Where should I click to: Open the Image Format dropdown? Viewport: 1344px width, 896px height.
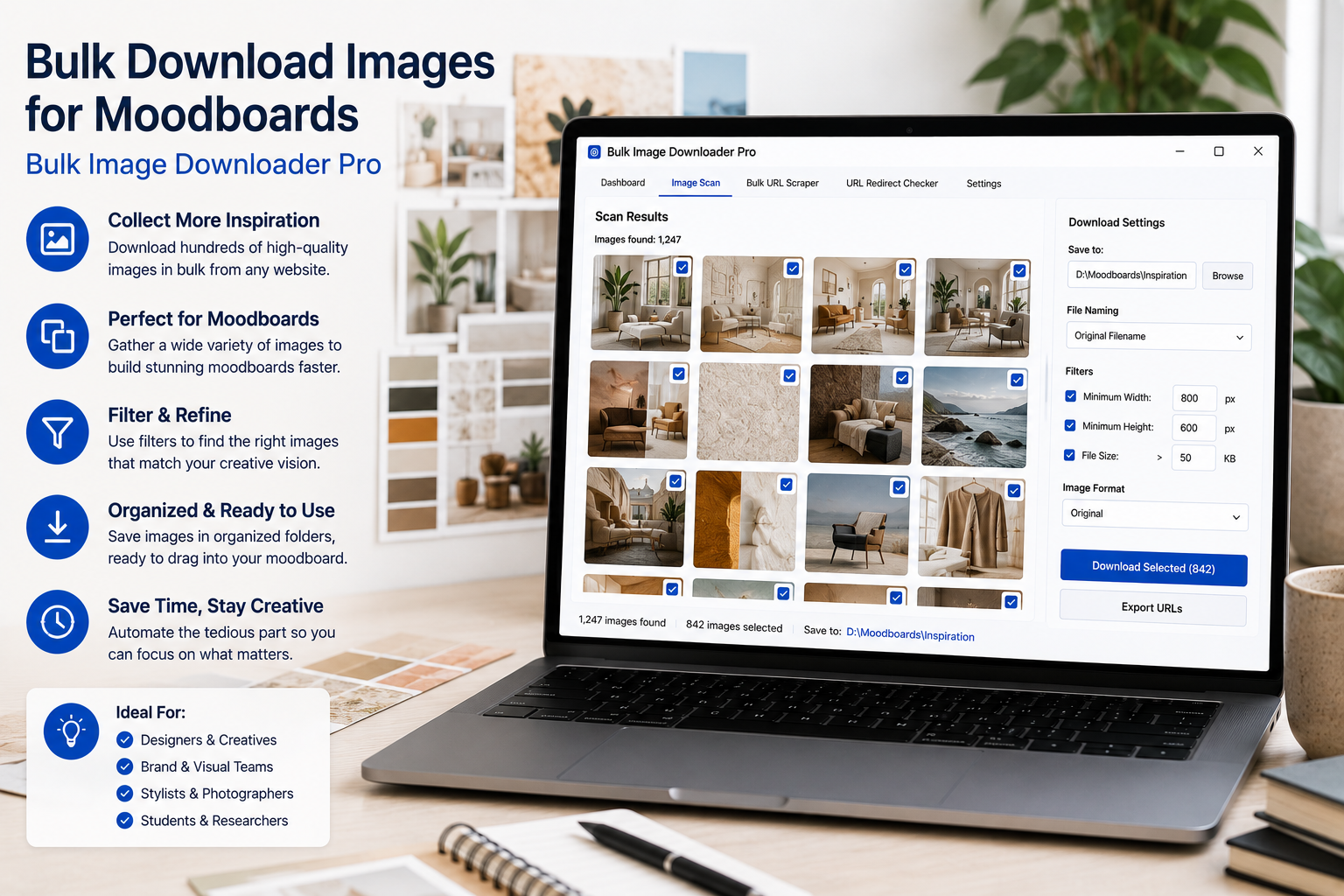[x=1155, y=515]
